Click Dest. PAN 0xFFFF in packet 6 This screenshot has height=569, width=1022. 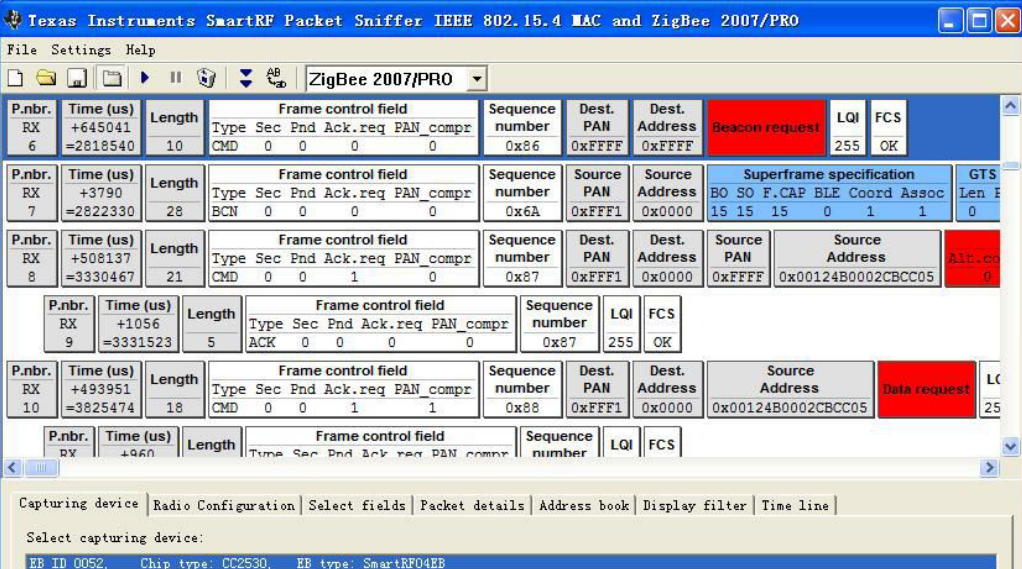tap(597, 127)
